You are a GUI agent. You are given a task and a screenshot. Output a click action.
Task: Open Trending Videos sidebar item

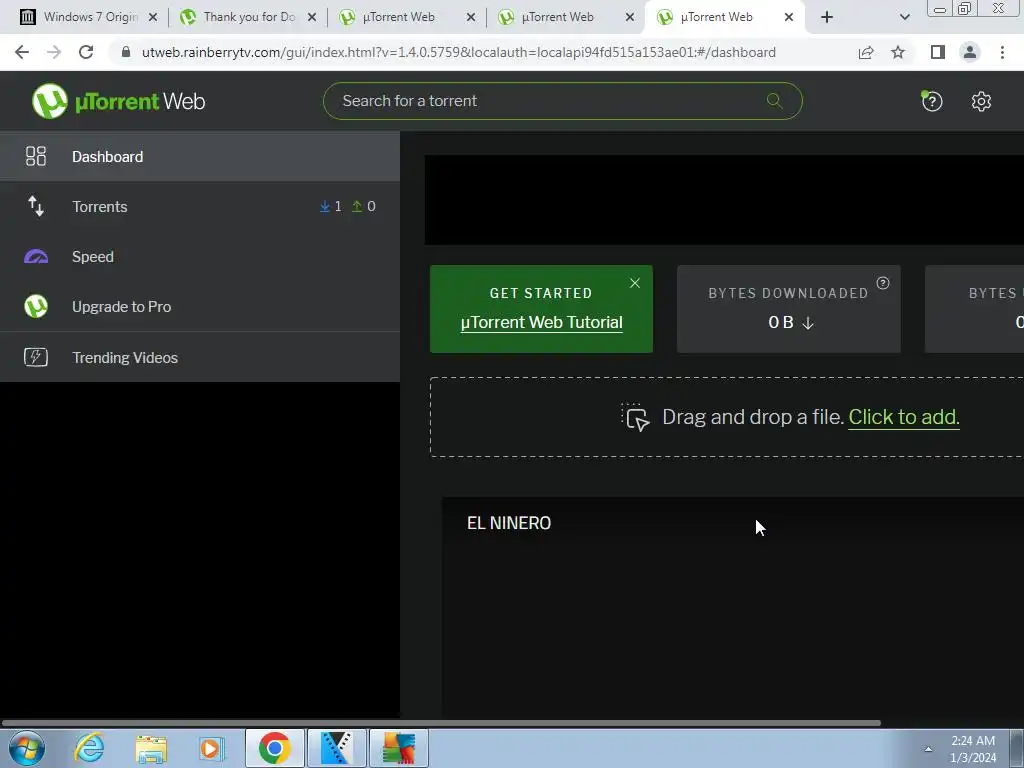(x=200, y=357)
